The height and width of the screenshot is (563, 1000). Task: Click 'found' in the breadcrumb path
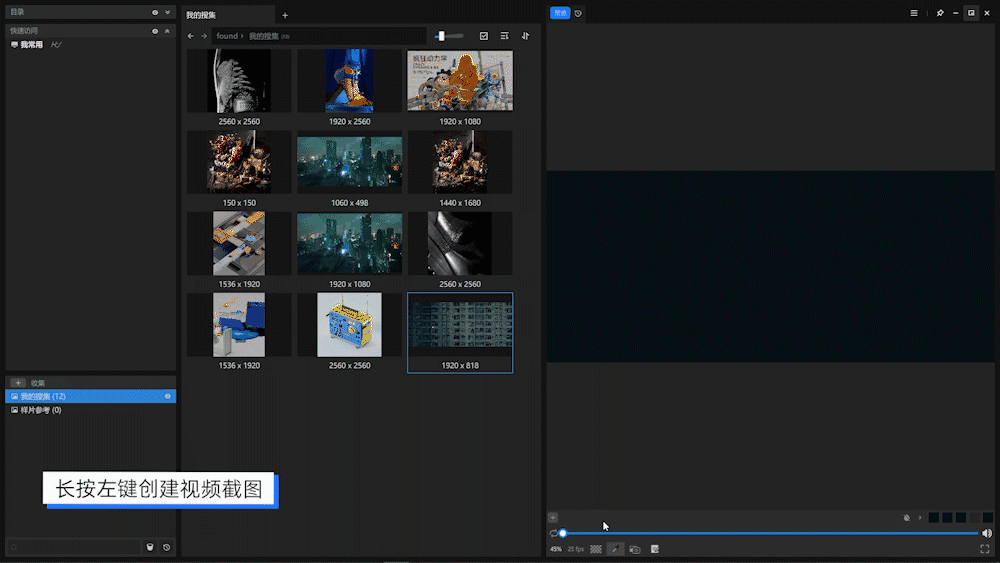point(227,36)
